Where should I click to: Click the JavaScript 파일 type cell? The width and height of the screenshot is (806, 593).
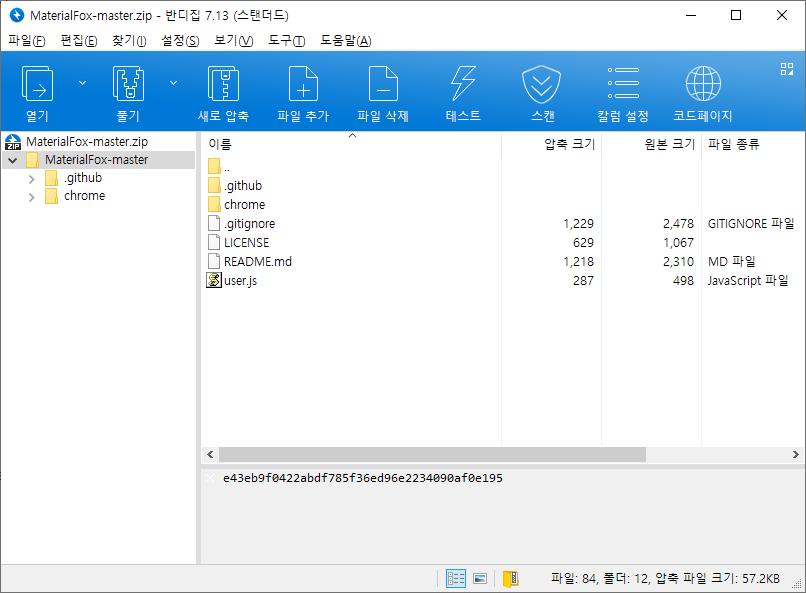748,281
